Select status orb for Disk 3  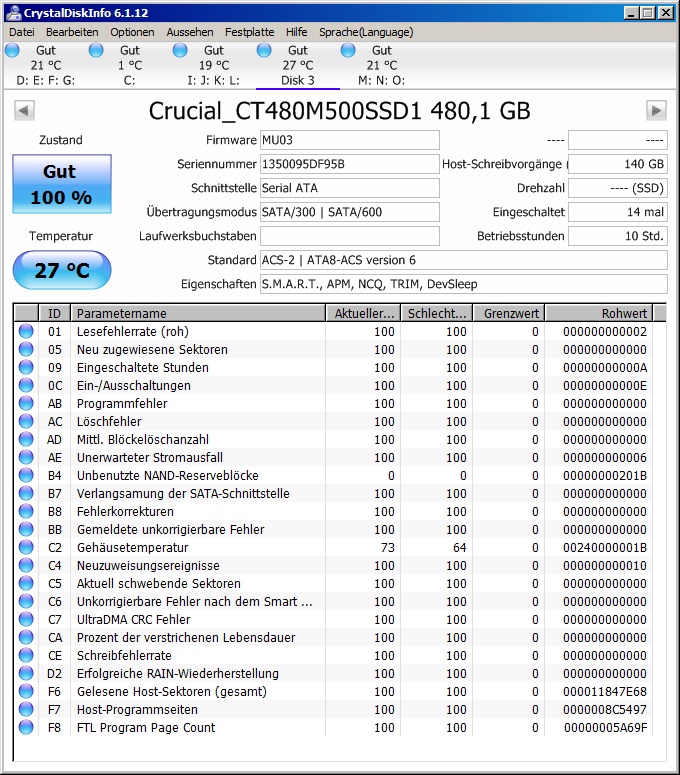tap(264, 50)
